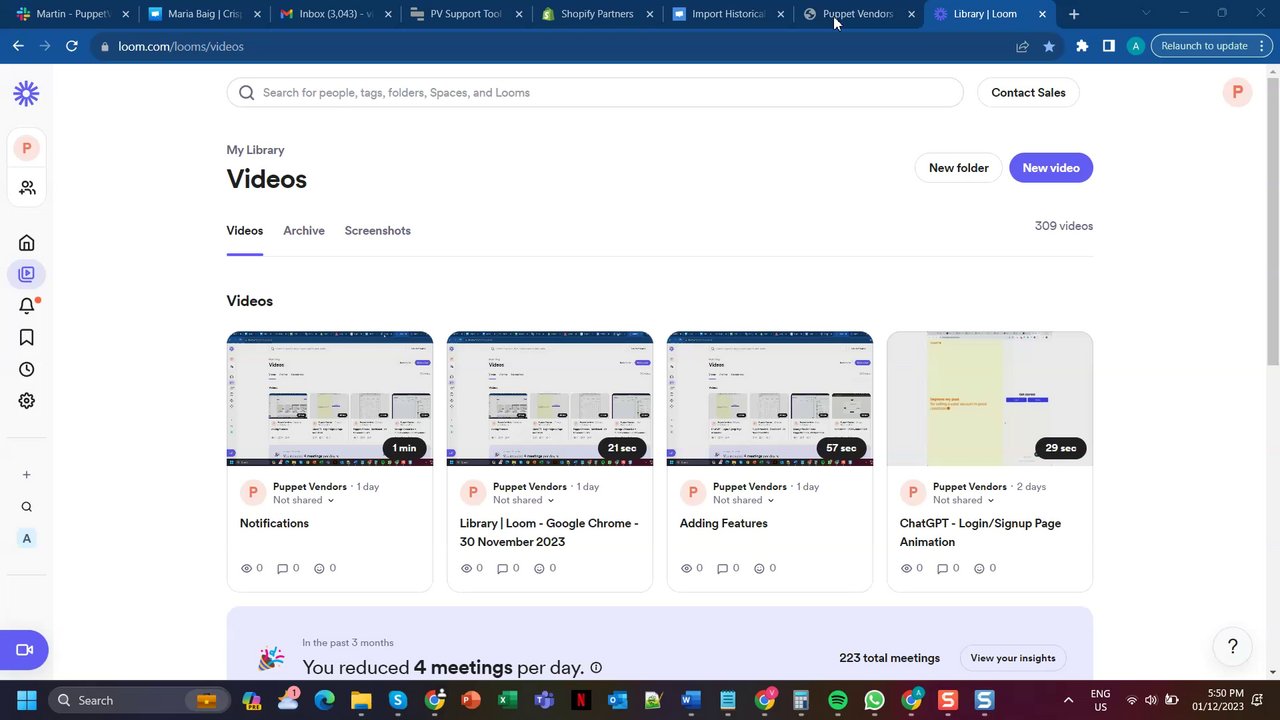Select the Videos tab
1280x720 pixels.
point(245,231)
